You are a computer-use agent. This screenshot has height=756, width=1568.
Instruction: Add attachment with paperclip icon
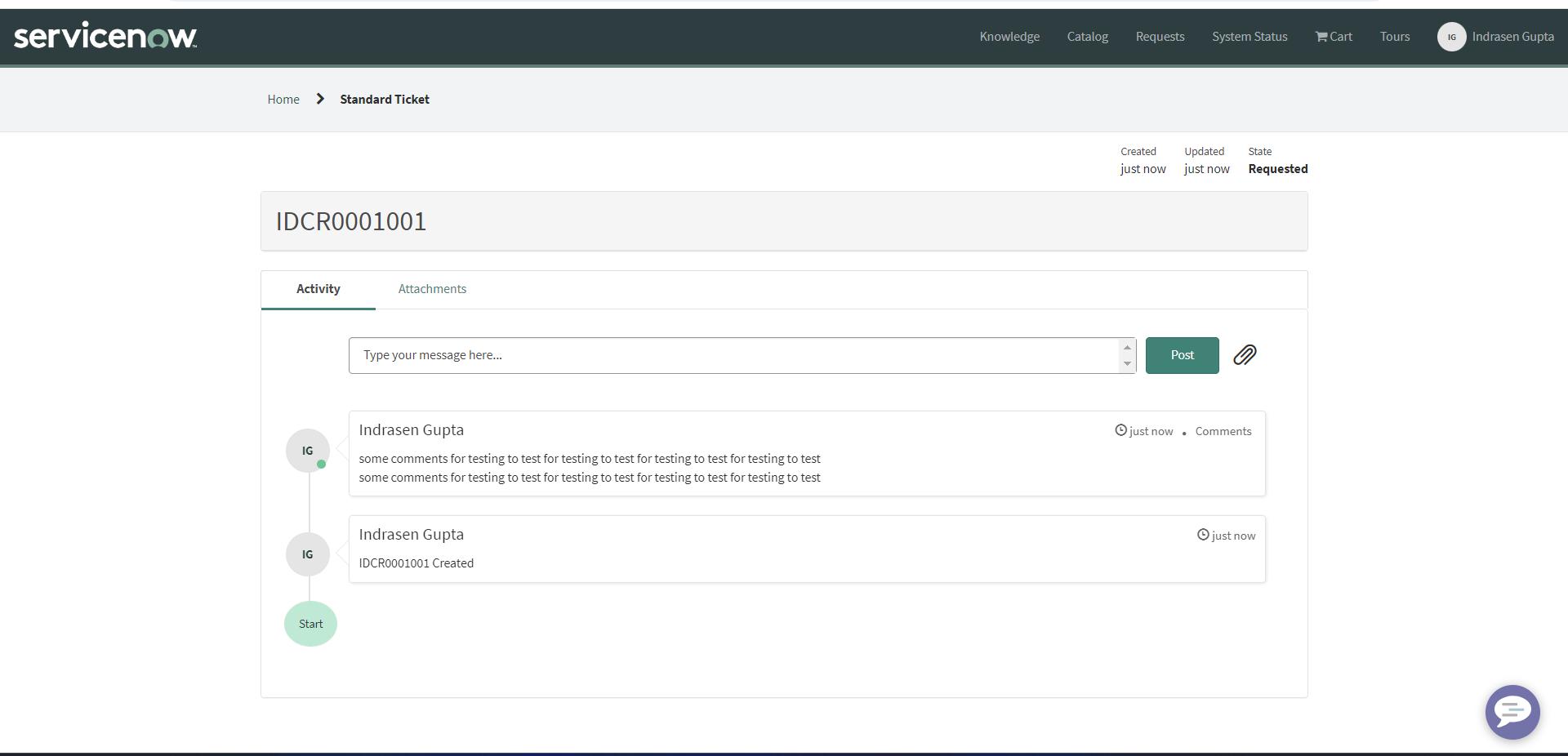1245,355
